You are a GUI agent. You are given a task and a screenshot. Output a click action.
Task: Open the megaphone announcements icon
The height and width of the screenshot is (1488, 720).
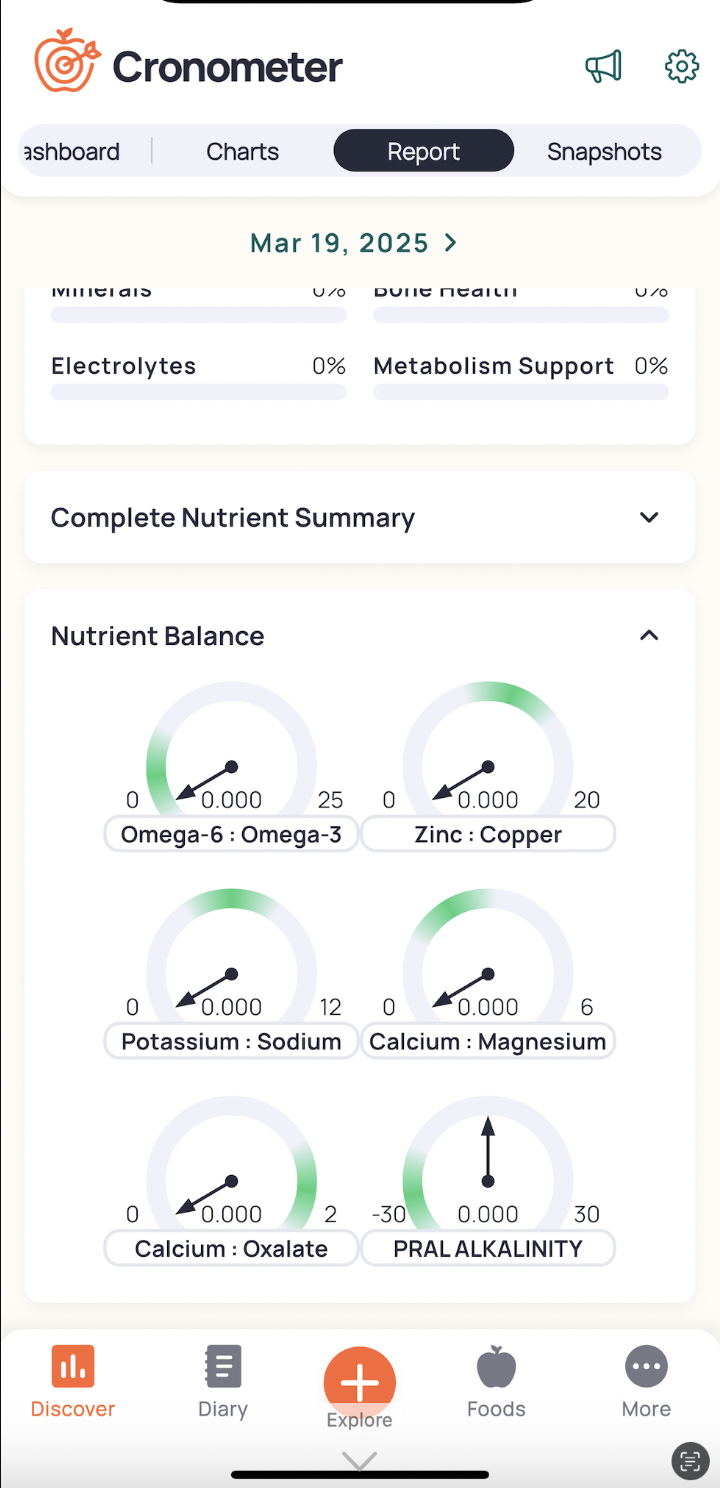(603, 67)
